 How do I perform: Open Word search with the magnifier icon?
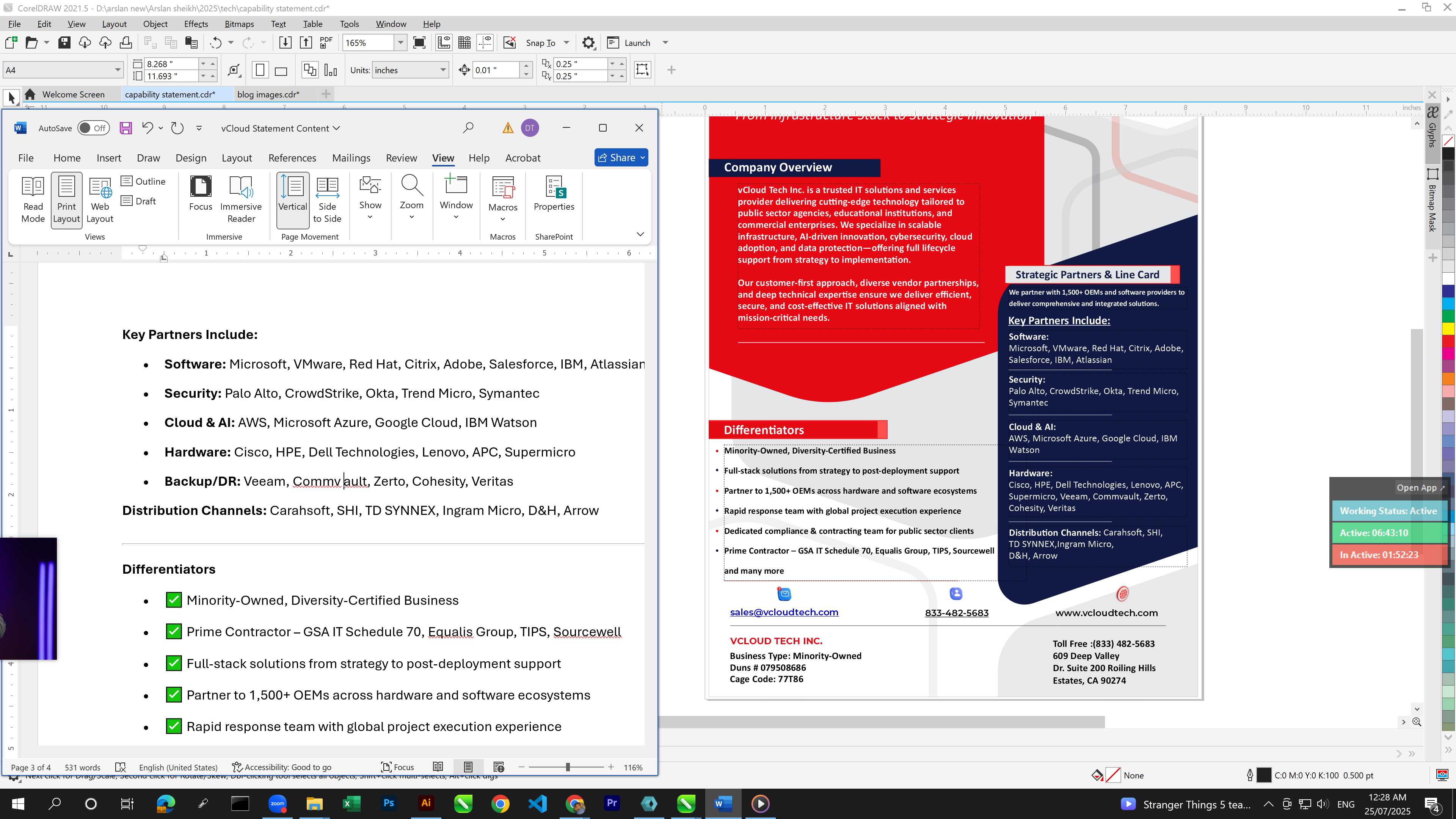468,128
